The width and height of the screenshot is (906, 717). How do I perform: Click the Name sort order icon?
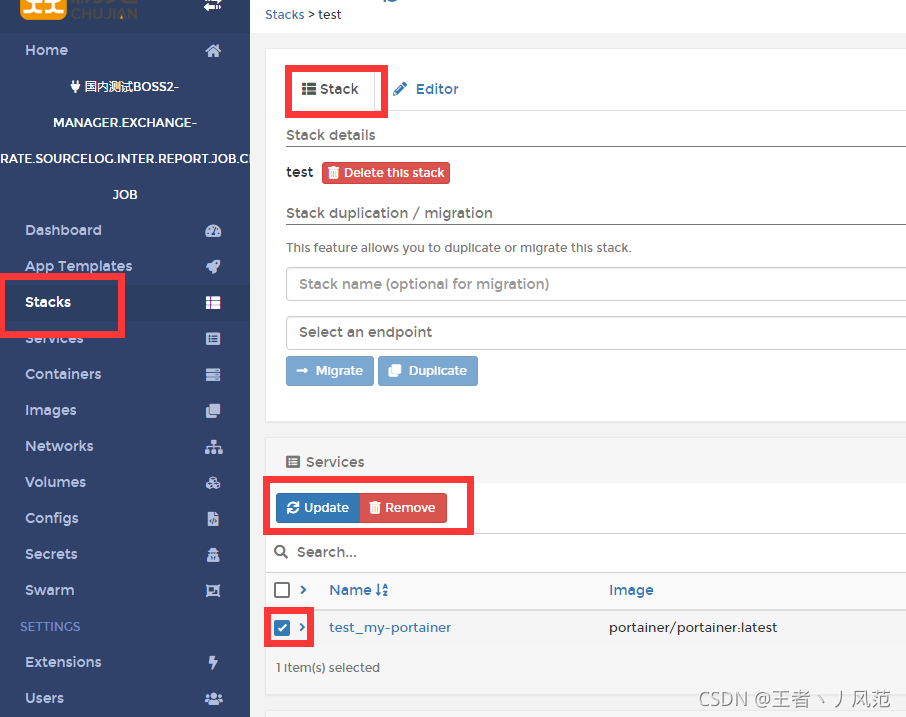click(382, 590)
